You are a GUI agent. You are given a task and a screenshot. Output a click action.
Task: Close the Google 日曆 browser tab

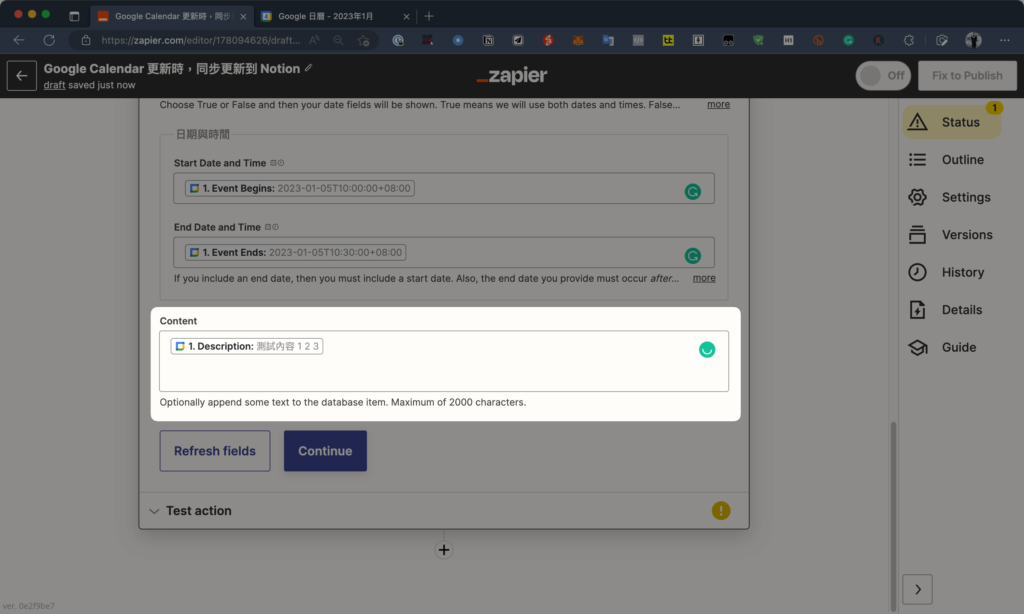(x=406, y=16)
